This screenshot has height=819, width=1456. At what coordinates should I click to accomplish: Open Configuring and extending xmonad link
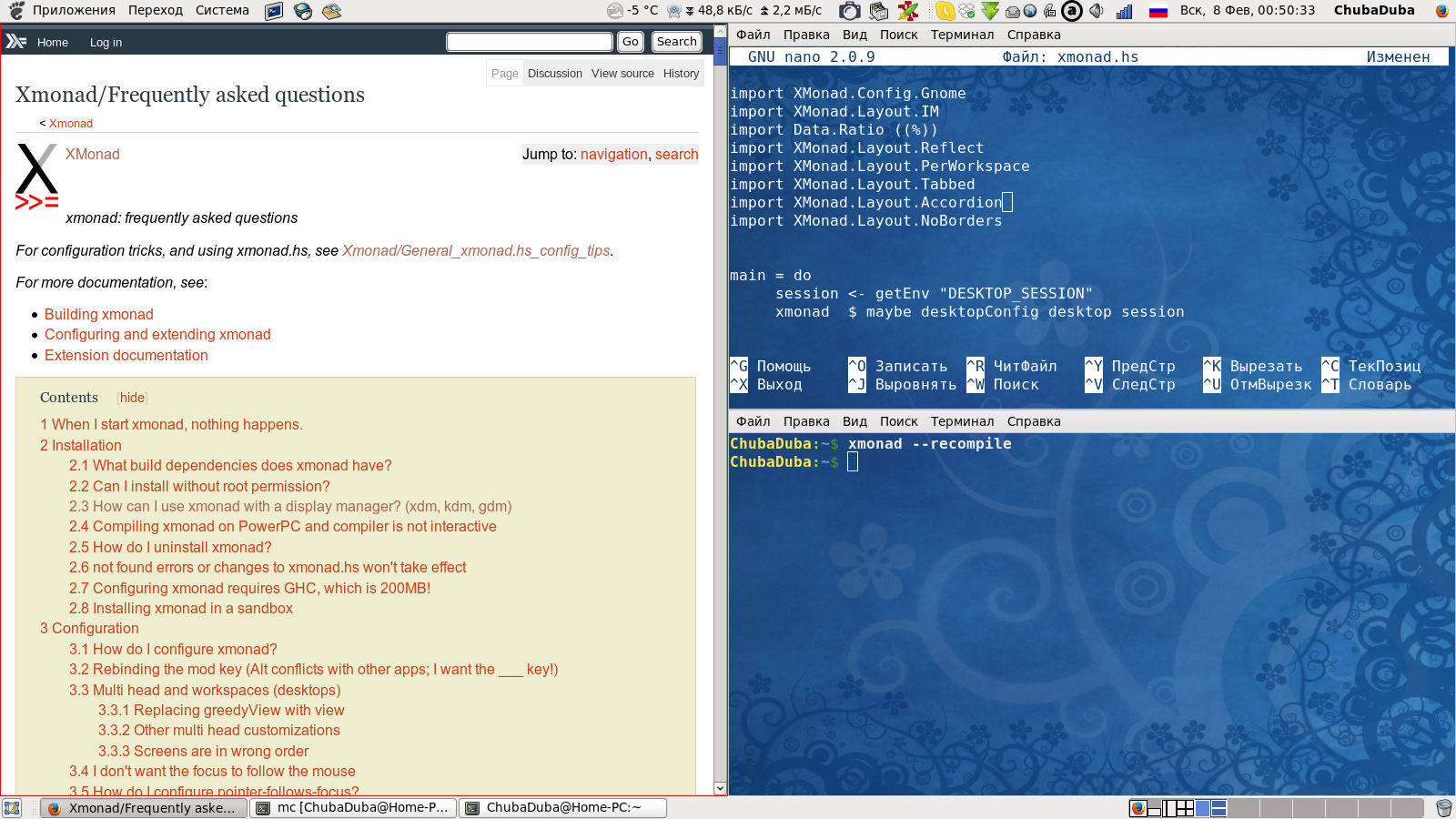[157, 335]
